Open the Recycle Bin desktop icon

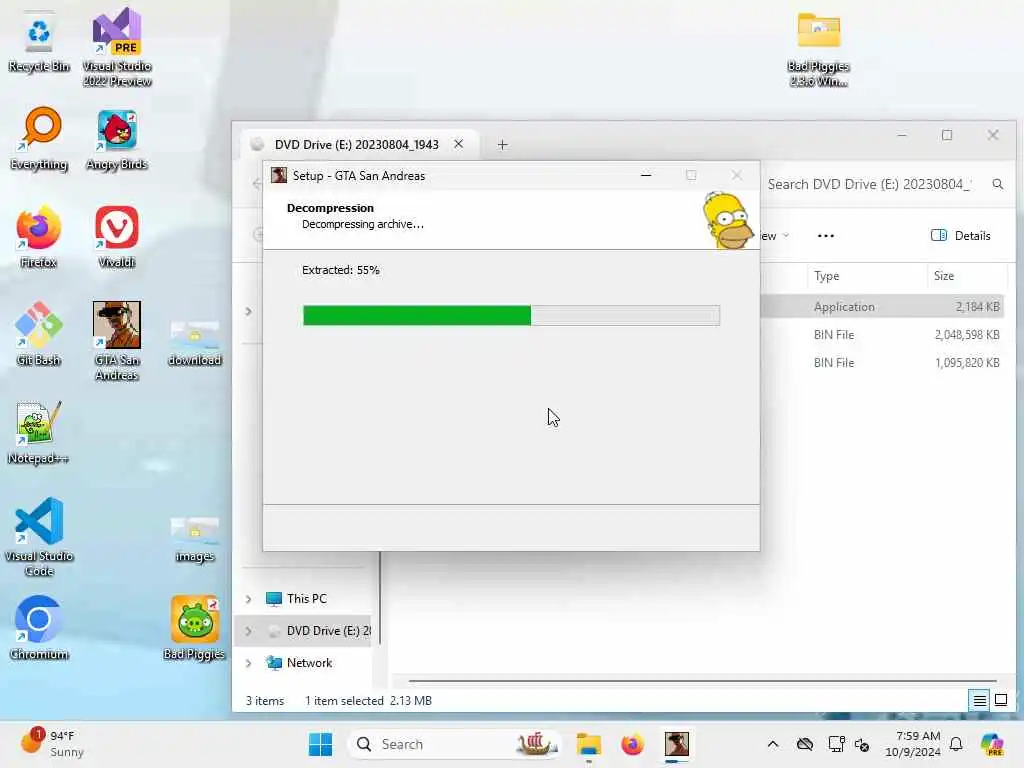click(x=39, y=42)
